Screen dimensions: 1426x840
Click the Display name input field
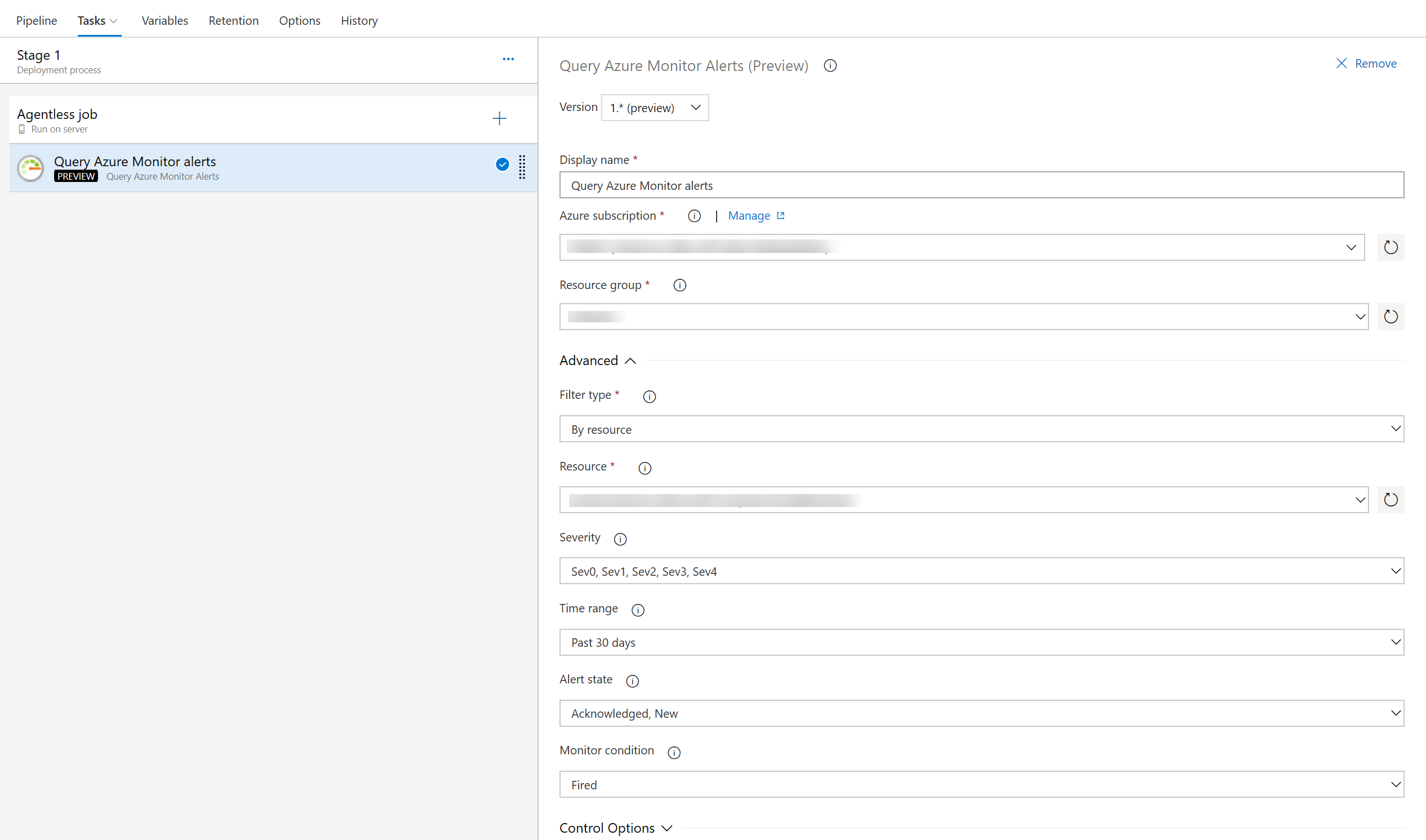coord(982,184)
